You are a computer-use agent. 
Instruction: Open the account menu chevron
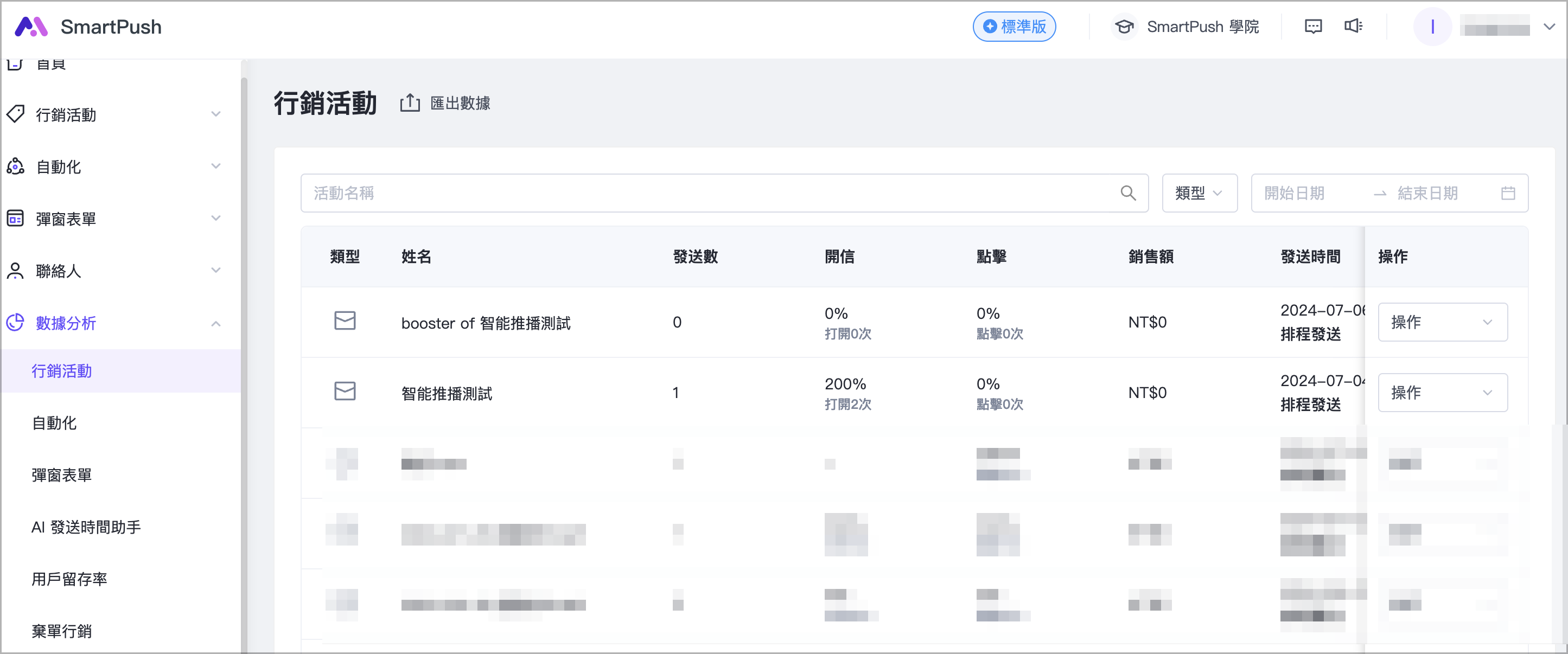[x=1549, y=27]
